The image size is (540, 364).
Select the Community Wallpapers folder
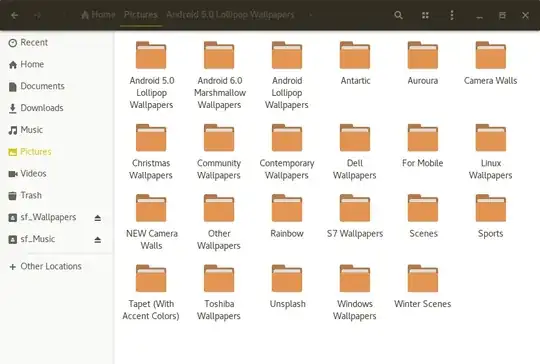(x=219, y=152)
